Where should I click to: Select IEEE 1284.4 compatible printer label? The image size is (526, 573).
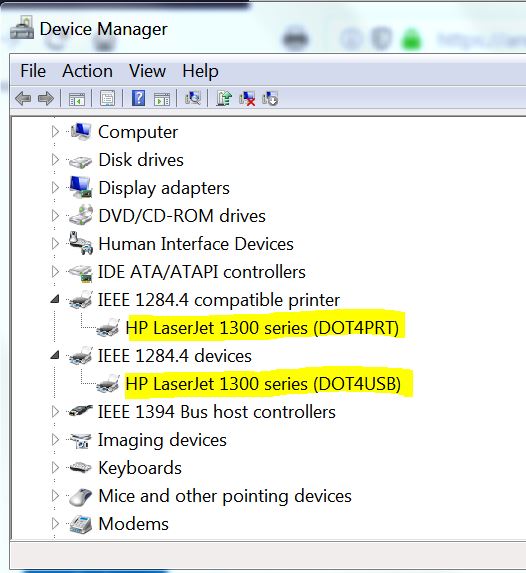click(219, 300)
